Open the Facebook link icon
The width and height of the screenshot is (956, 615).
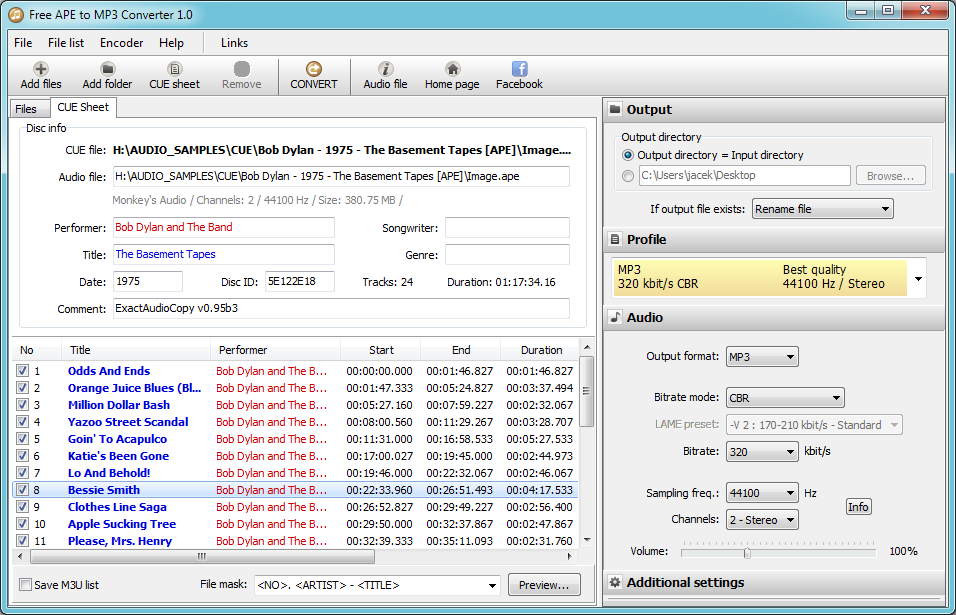[519, 69]
